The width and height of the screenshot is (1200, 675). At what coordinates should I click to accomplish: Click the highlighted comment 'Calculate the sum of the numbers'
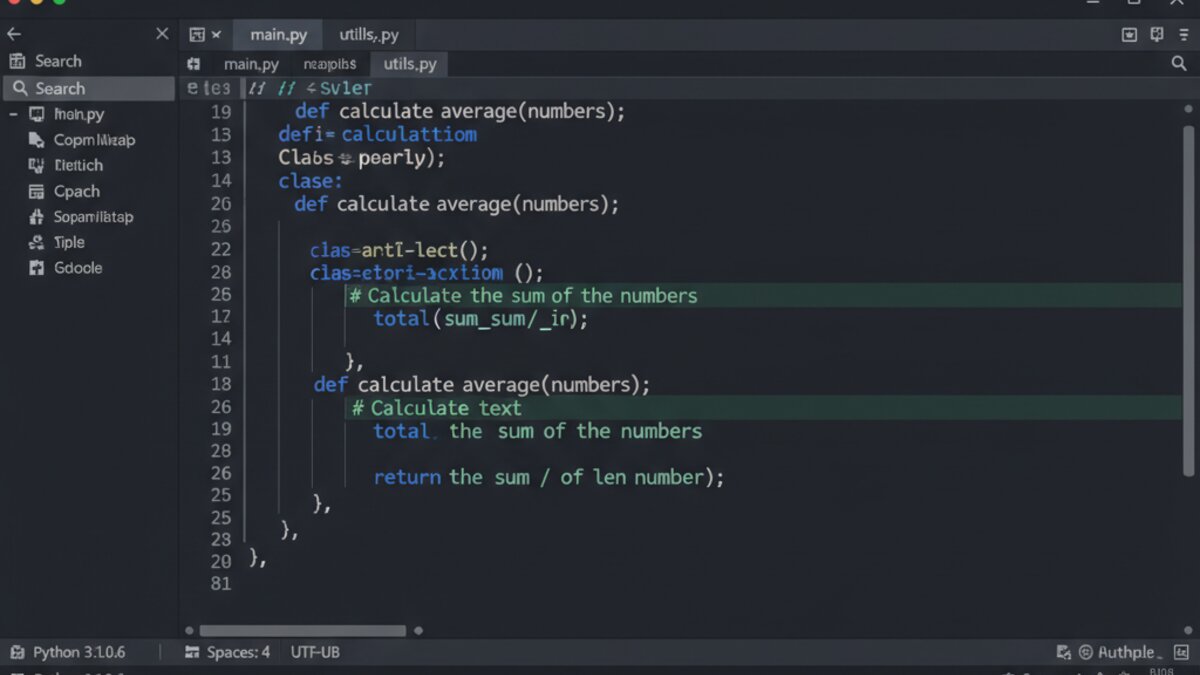pyautogui.click(x=523, y=295)
